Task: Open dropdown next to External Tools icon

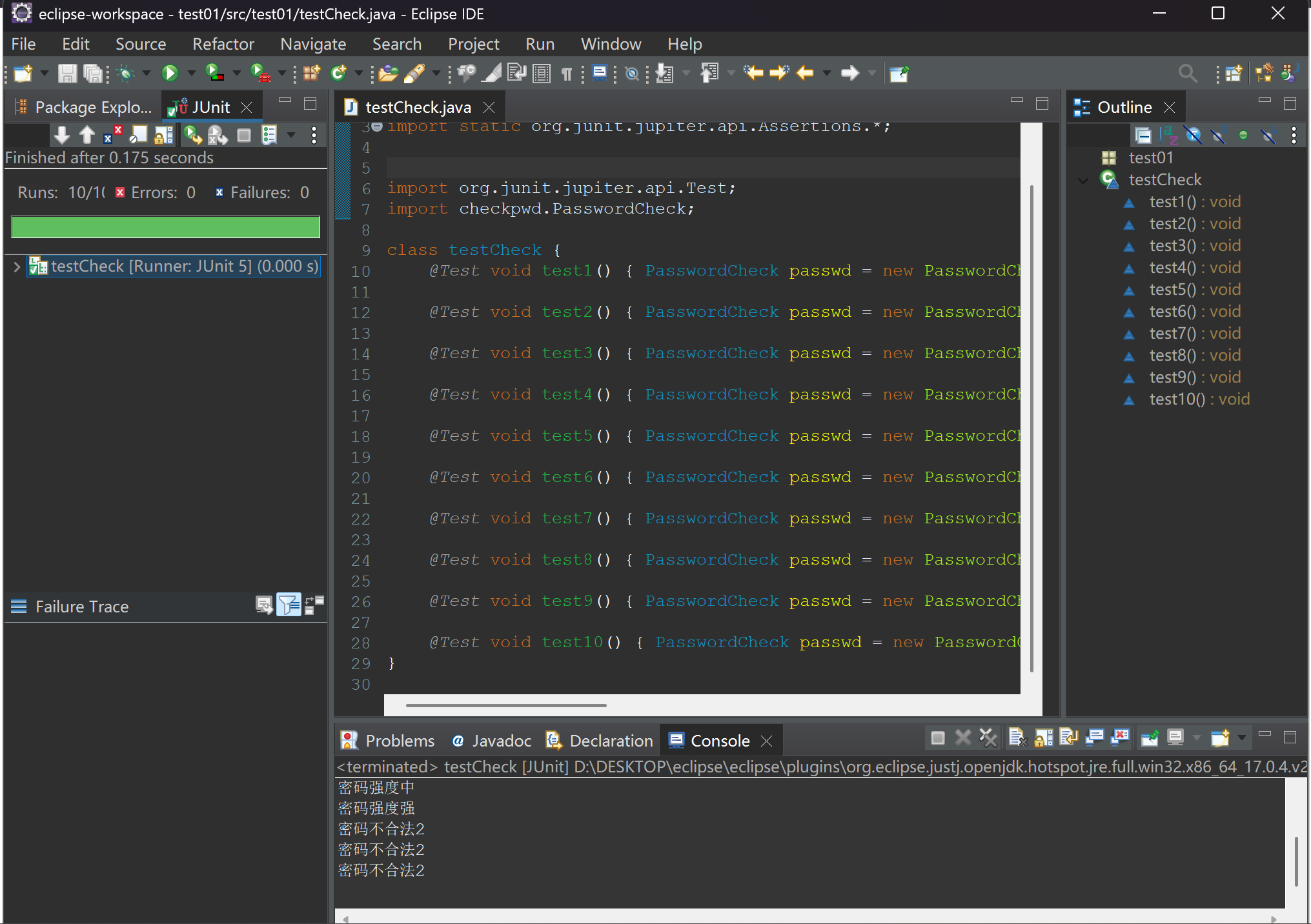Action: pos(282,74)
